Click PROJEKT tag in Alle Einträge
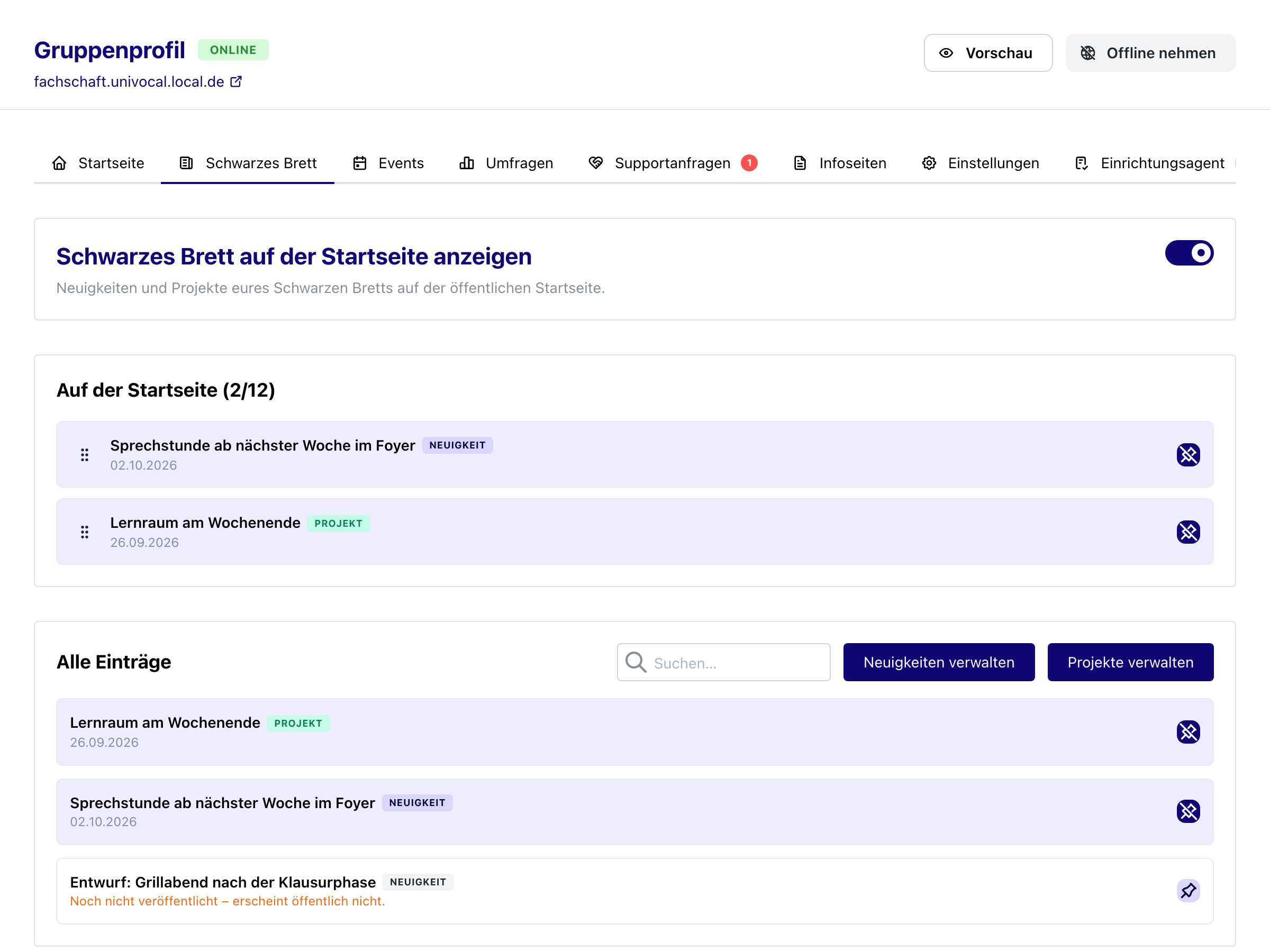The height and width of the screenshot is (952, 1270). (298, 723)
